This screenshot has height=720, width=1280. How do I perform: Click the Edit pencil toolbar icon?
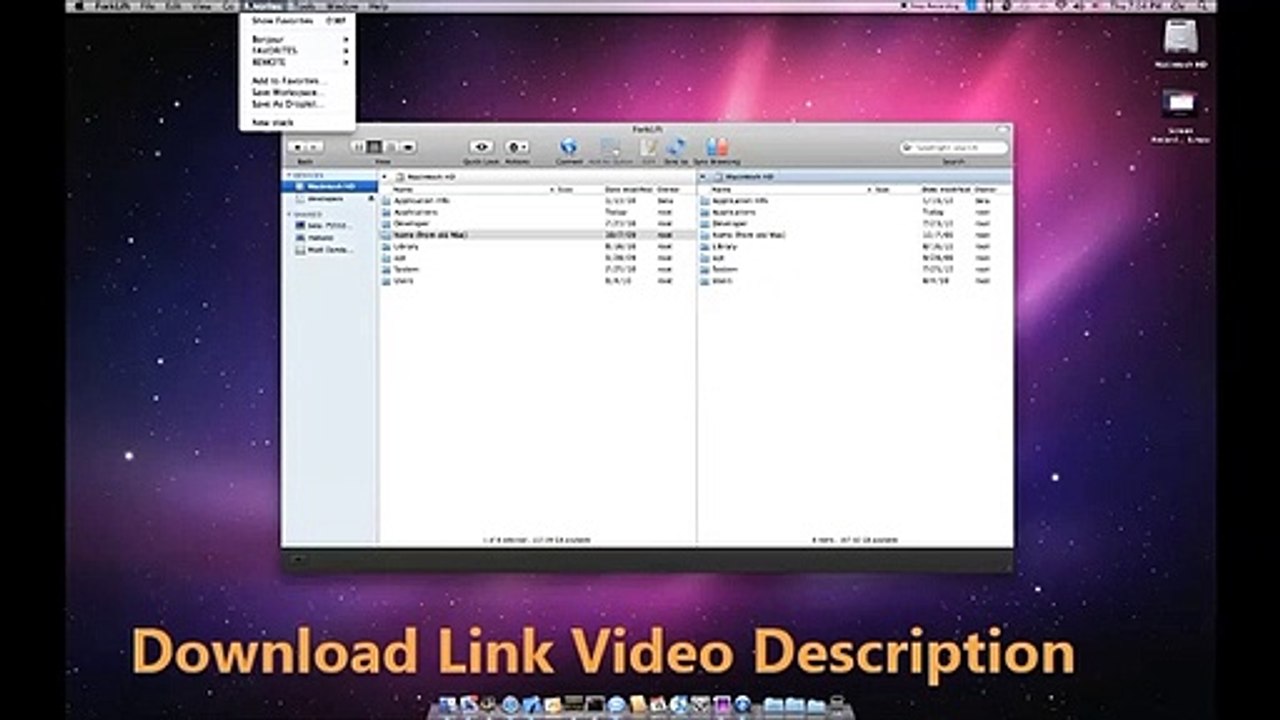click(x=648, y=147)
